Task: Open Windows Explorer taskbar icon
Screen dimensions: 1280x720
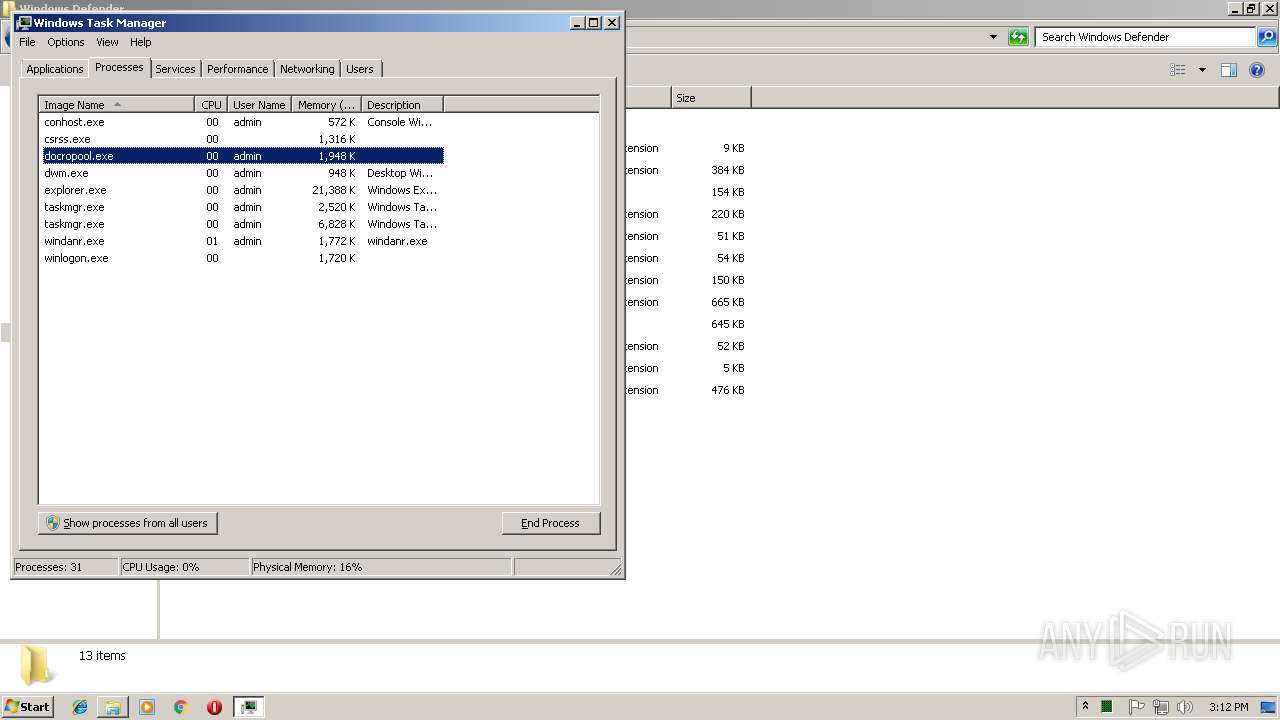Action: click(113, 707)
